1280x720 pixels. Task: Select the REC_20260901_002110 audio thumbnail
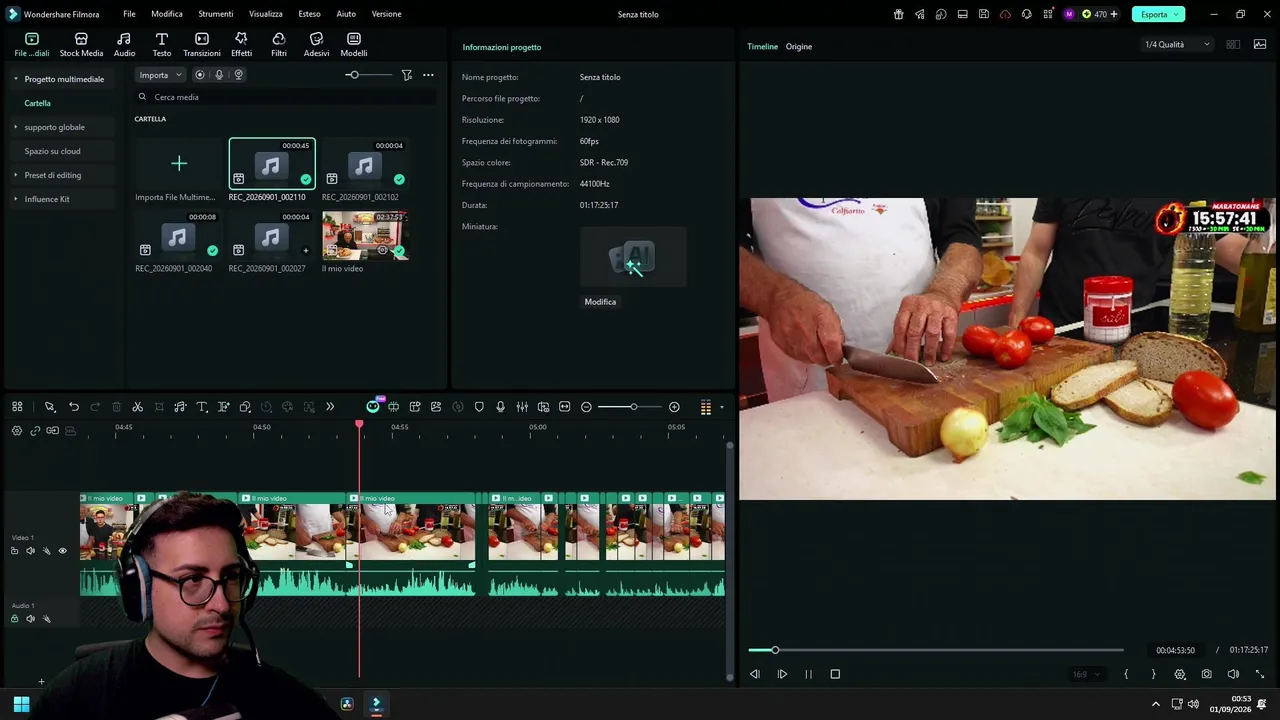click(272, 163)
